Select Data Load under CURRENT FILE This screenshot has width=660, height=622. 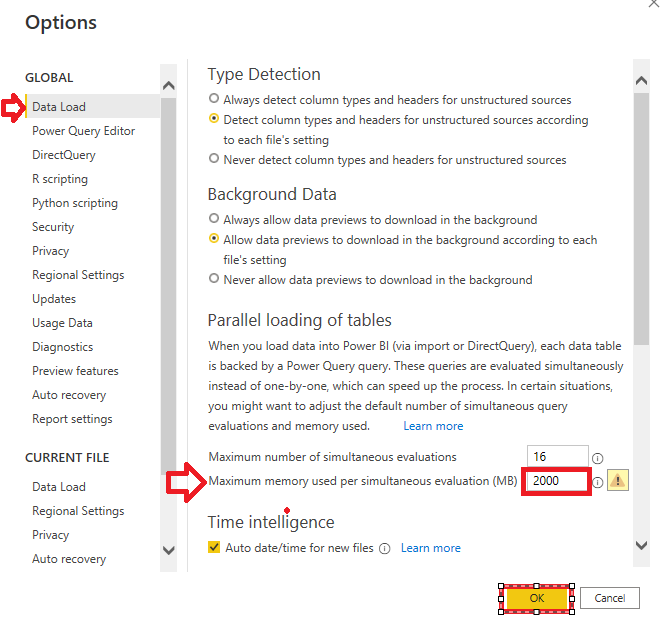[x=59, y=487]
